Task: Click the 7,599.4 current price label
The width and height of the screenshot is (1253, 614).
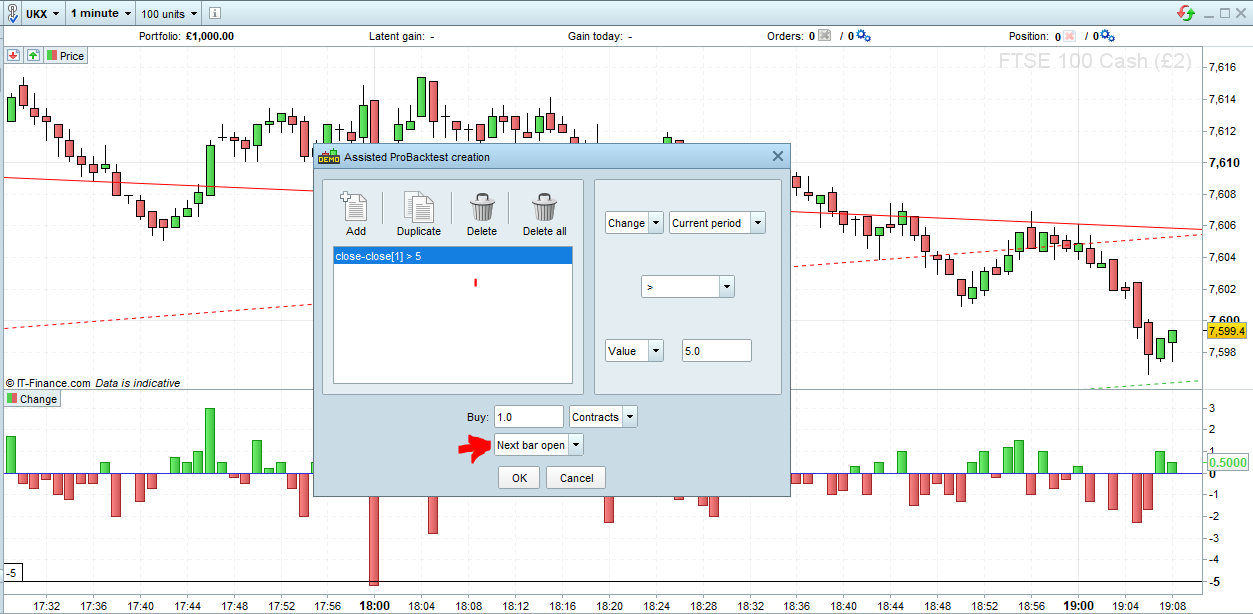Action: (x=1226, y=331)
